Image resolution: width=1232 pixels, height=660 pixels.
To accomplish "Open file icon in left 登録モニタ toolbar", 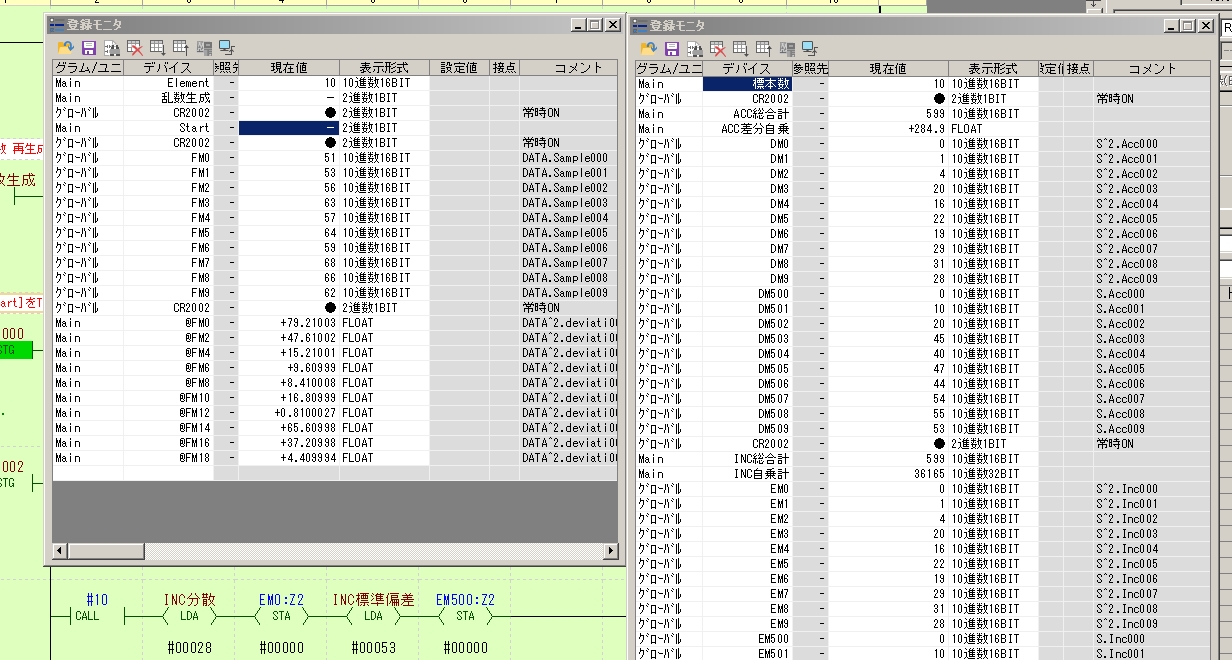I will [66, 47].
